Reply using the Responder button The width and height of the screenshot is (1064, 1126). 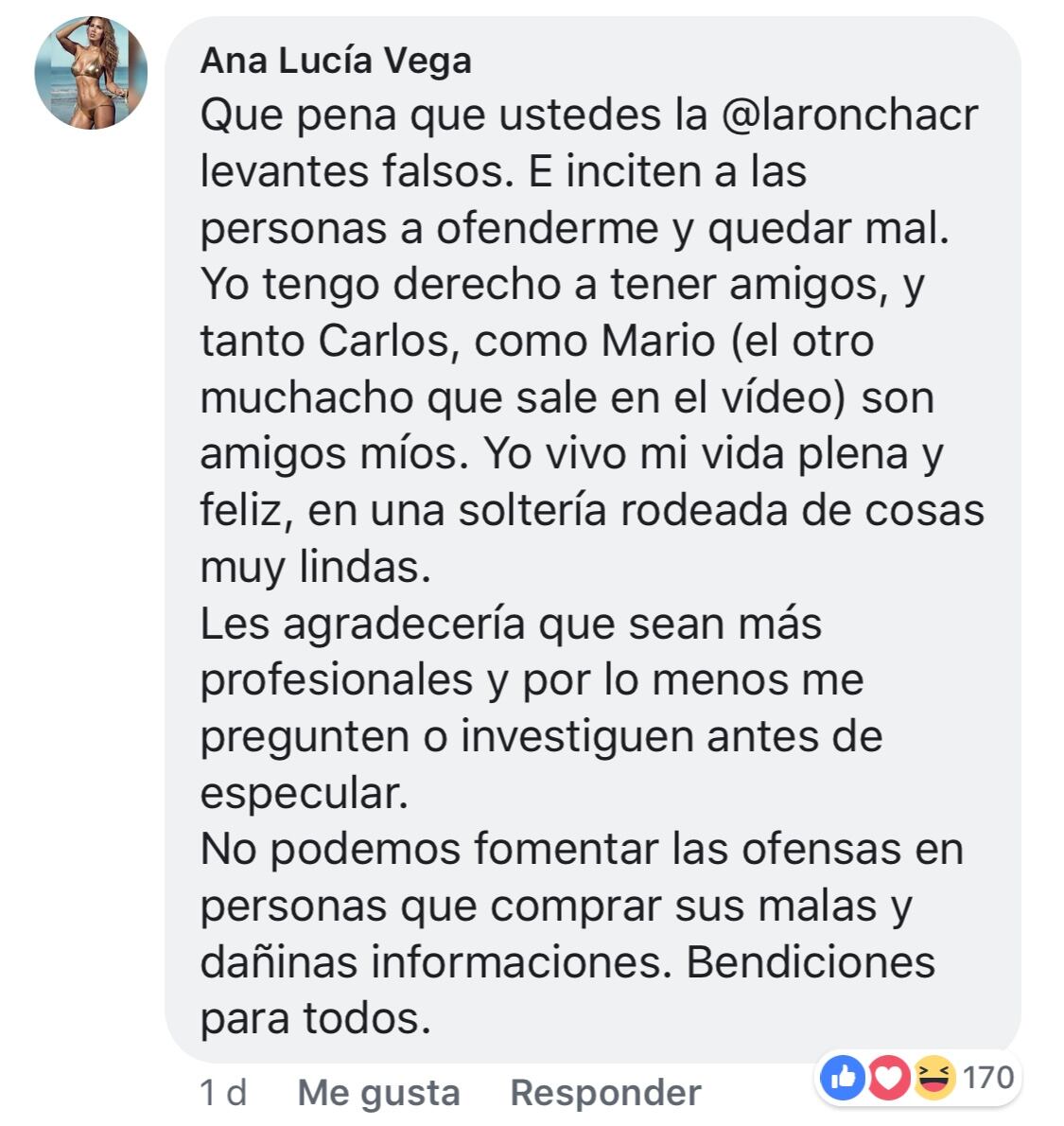point(605,1093)
